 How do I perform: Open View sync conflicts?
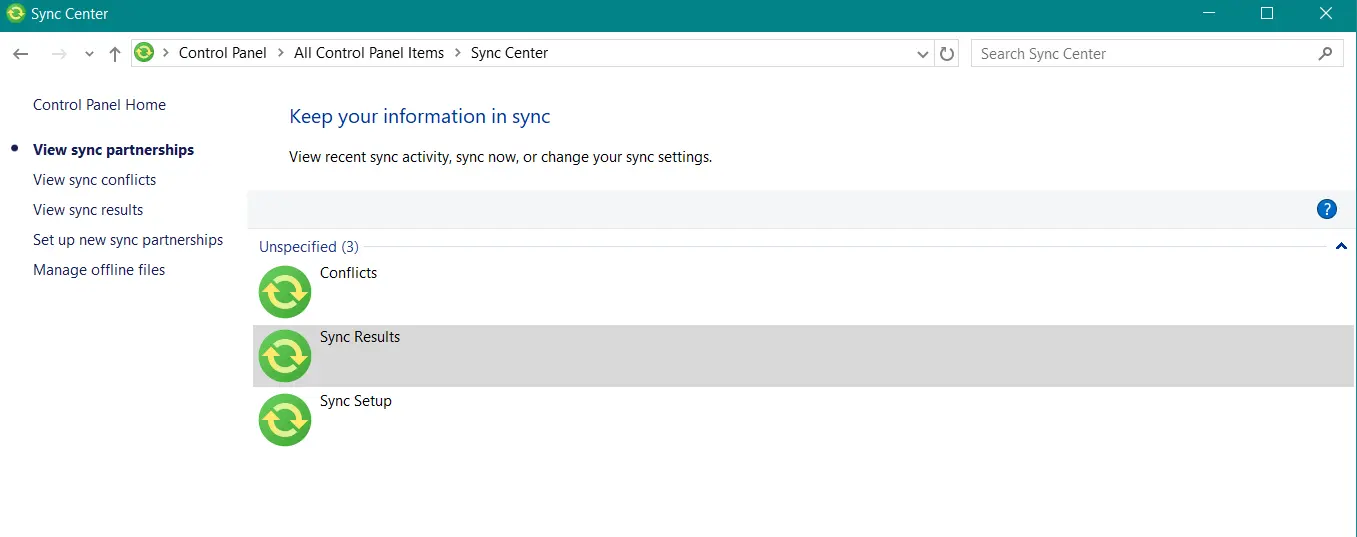tap(95, 180)
